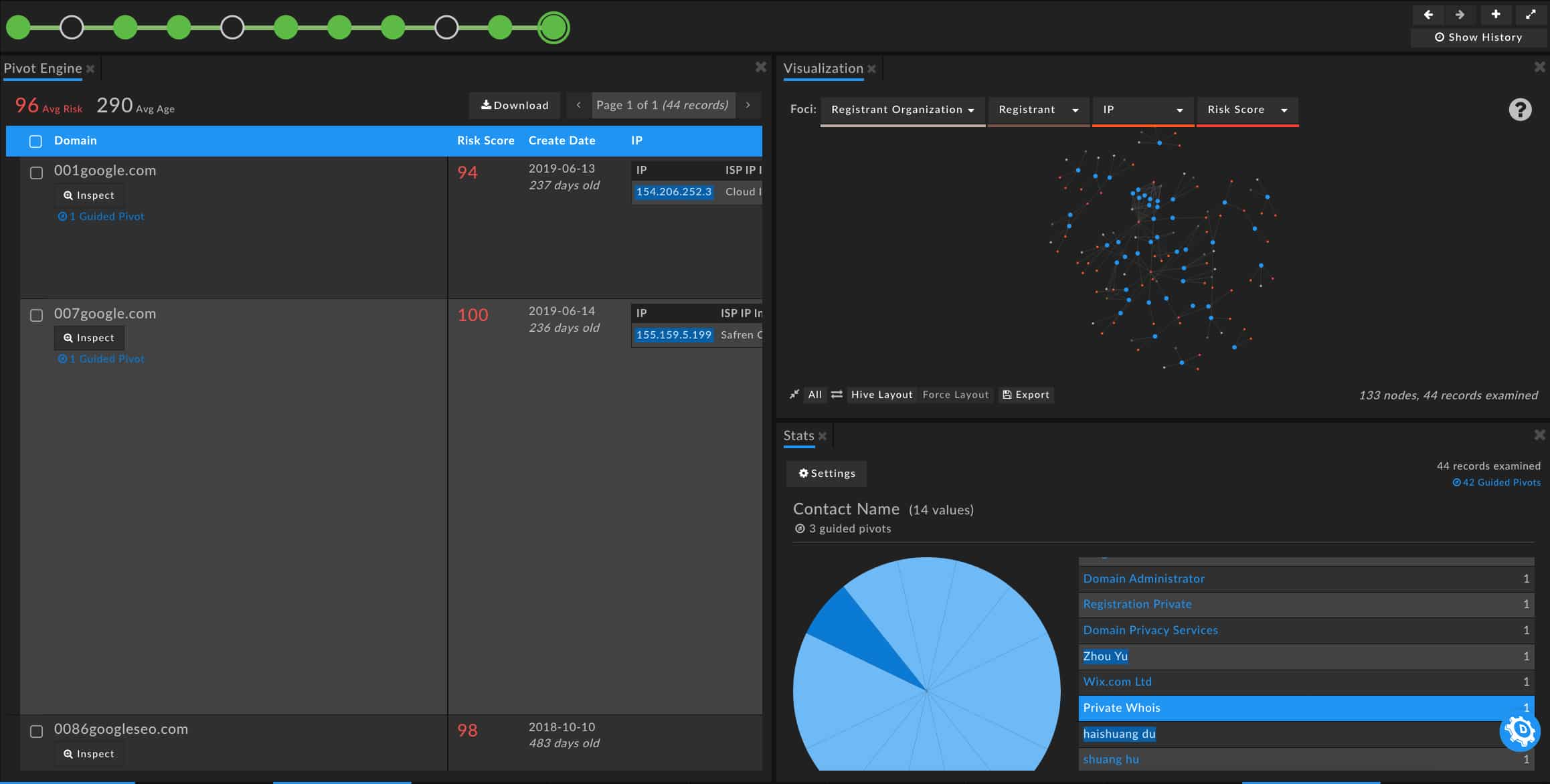Click the collapse arrows icon beside All
The image size is (1550, 784).
click(x=794, y=395)
